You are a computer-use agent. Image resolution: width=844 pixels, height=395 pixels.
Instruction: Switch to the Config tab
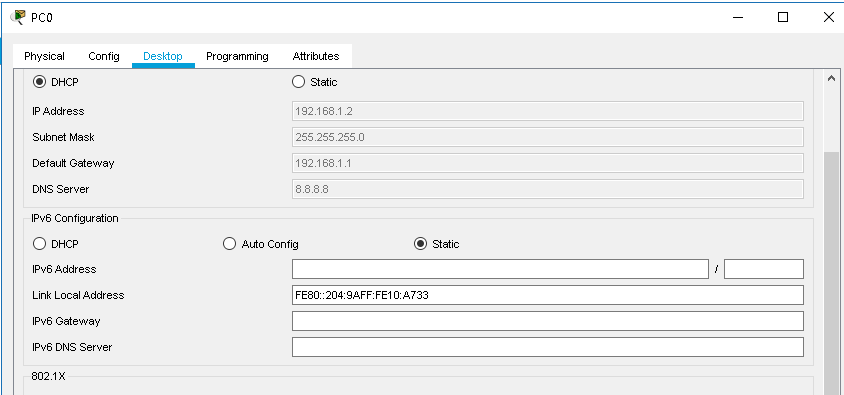(x=104, y=56)
